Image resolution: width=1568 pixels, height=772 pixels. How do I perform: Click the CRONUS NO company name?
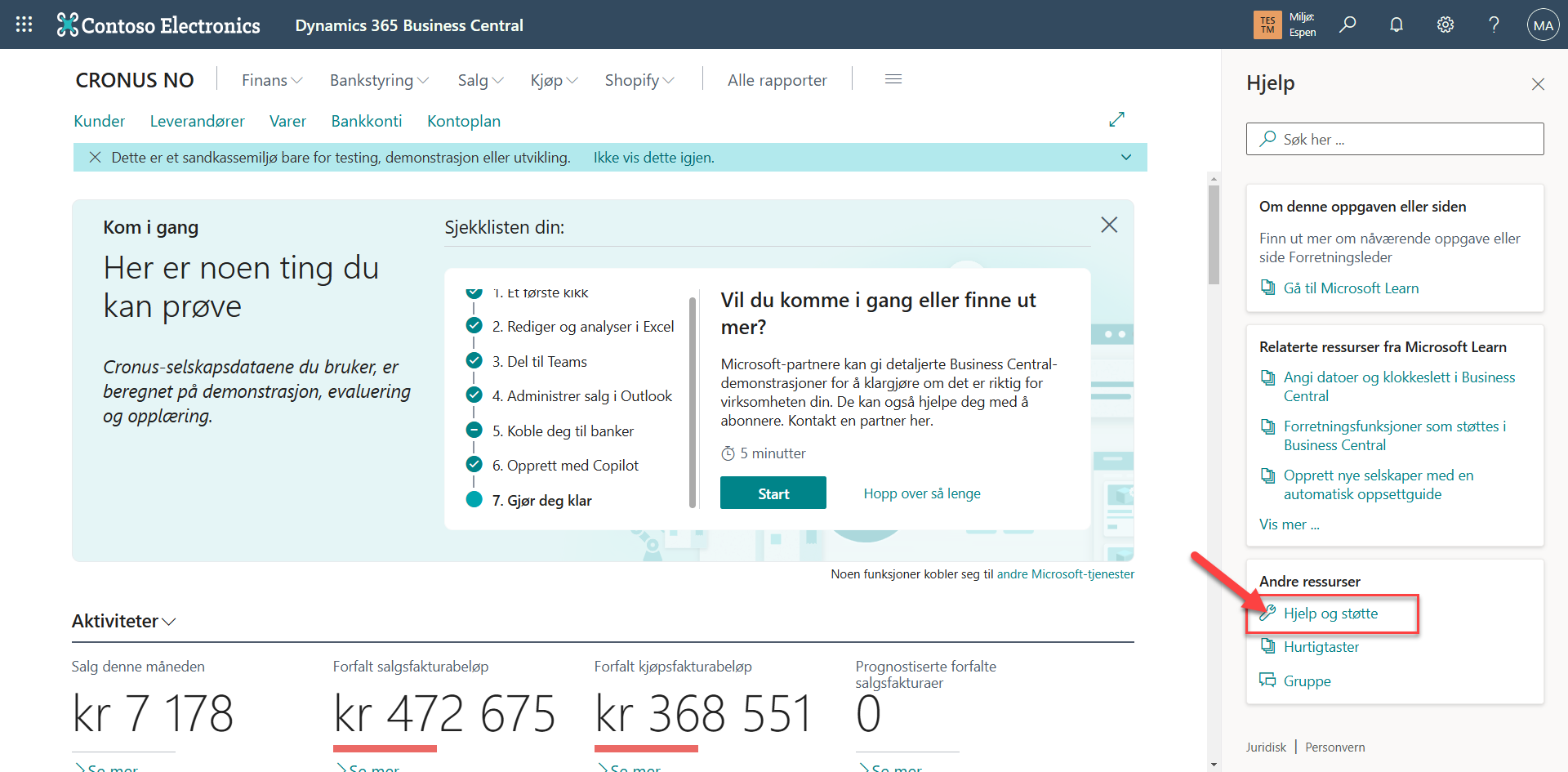(x=135, y=80)
